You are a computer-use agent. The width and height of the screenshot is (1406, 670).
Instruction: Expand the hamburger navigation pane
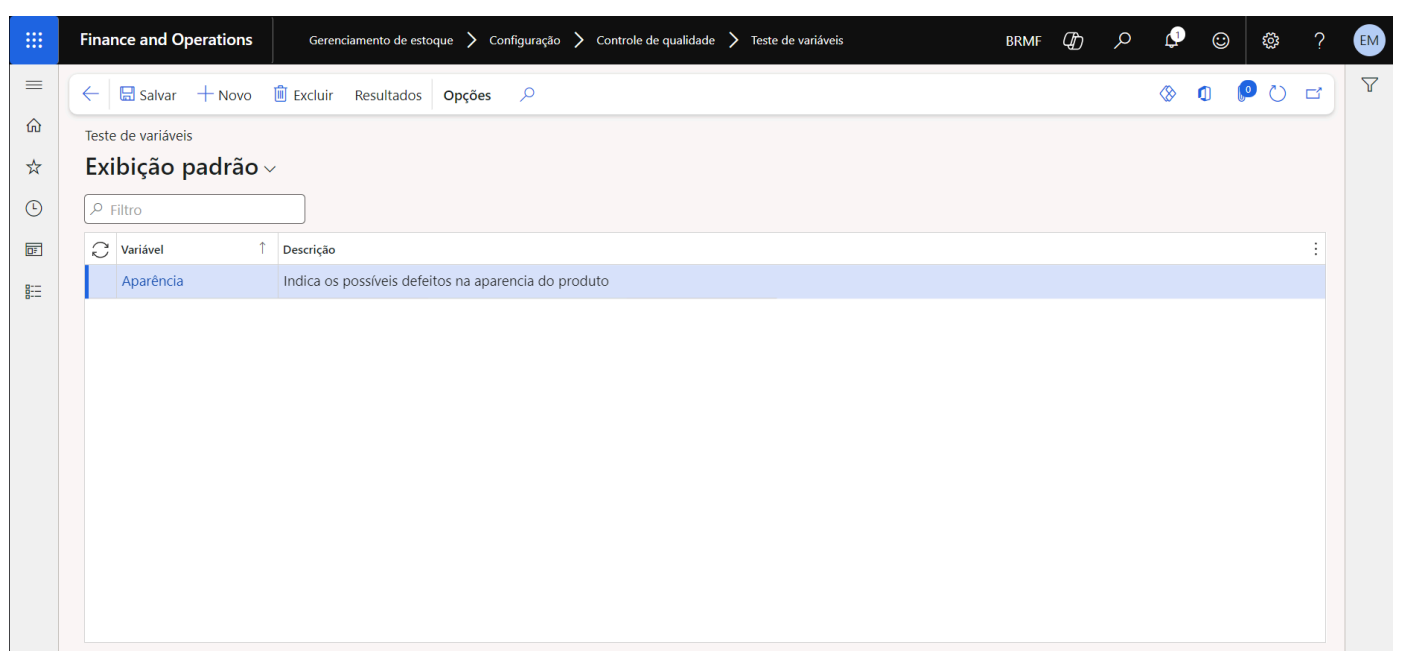[33, 86]
